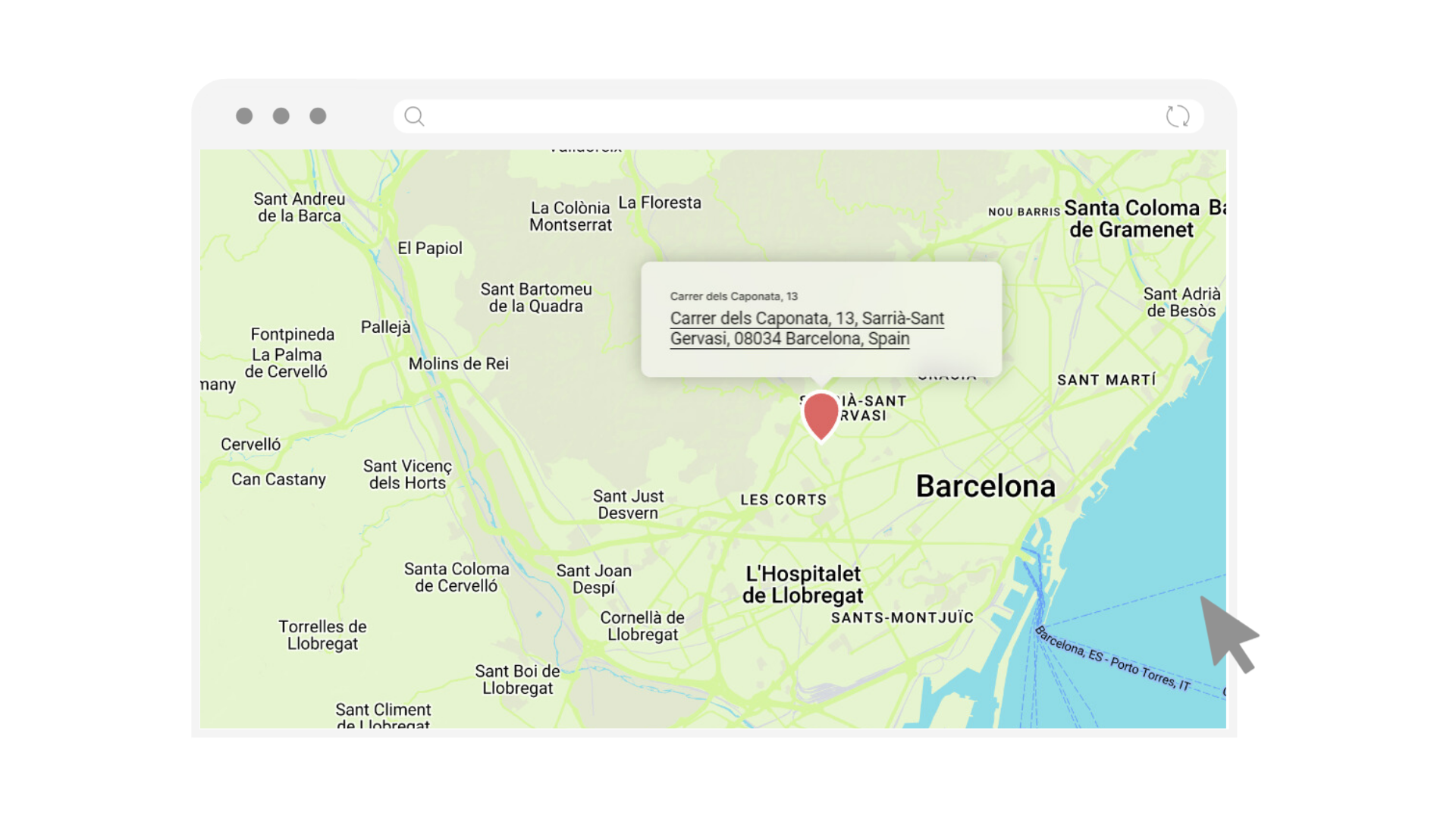The image size is (1456, 819).
Task: Click the reload arrows icon
Action: [x=1177, y=116]
